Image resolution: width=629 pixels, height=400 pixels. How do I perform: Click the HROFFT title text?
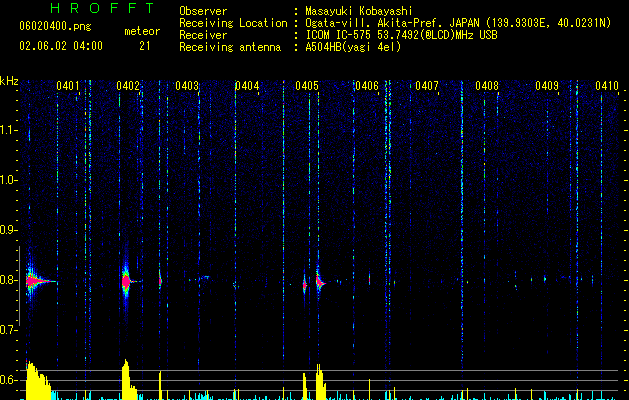tap(103, 8)
